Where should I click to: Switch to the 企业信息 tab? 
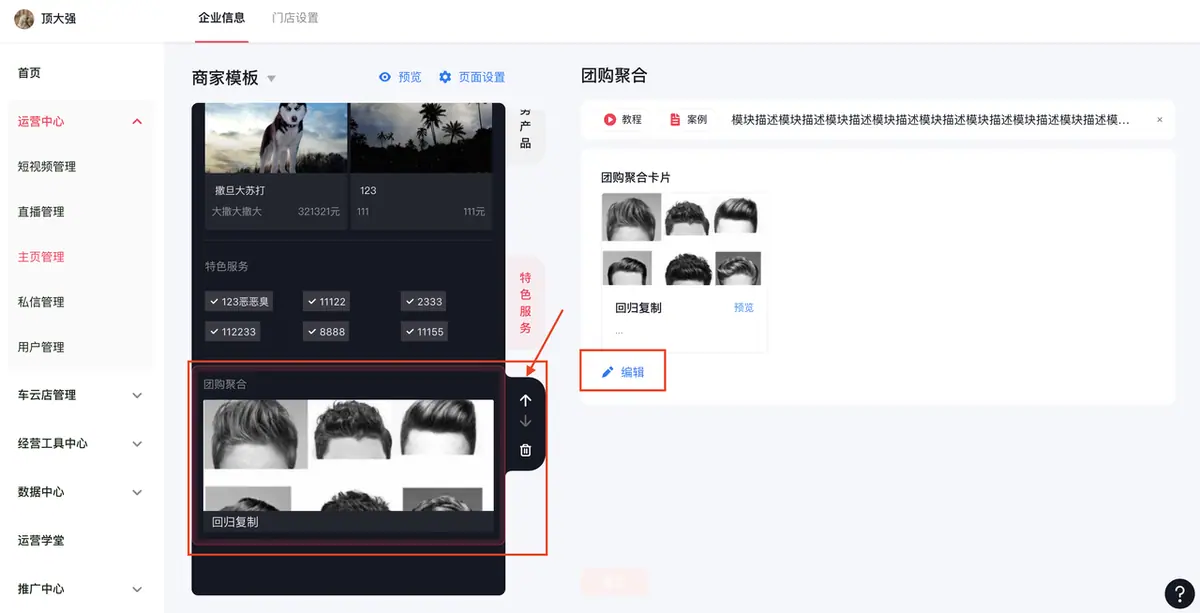pyautogui.click(x=222, y=17)
